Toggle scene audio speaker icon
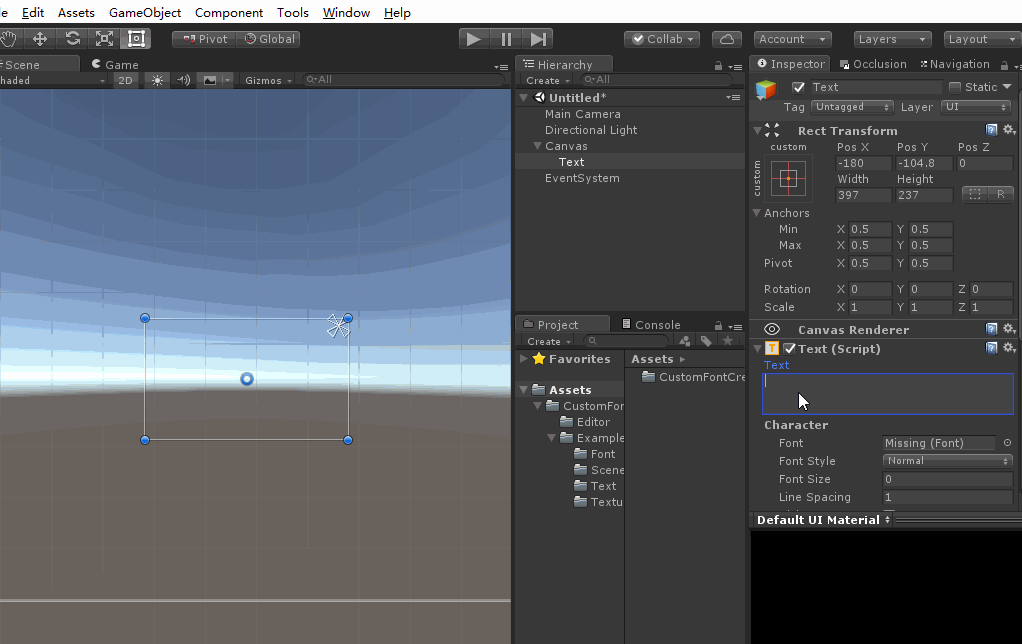The image size is (1022, 644). pyautogui.click(x=184, y=80)
